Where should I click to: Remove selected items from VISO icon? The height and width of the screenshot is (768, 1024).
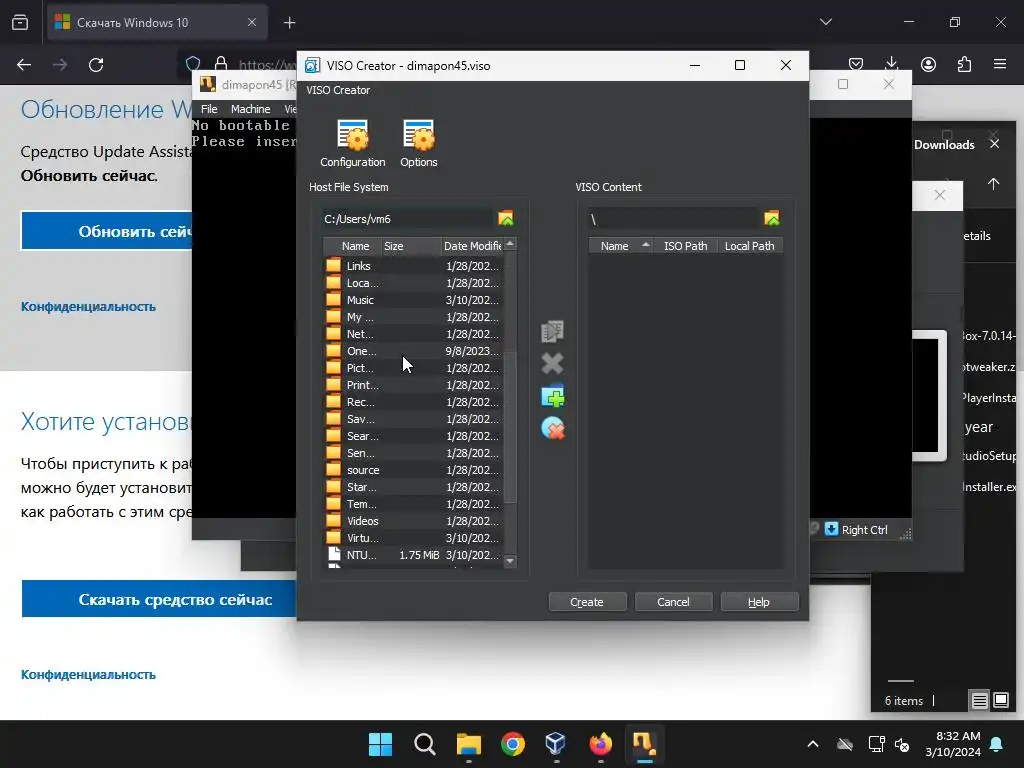click(x=552, y=363)
